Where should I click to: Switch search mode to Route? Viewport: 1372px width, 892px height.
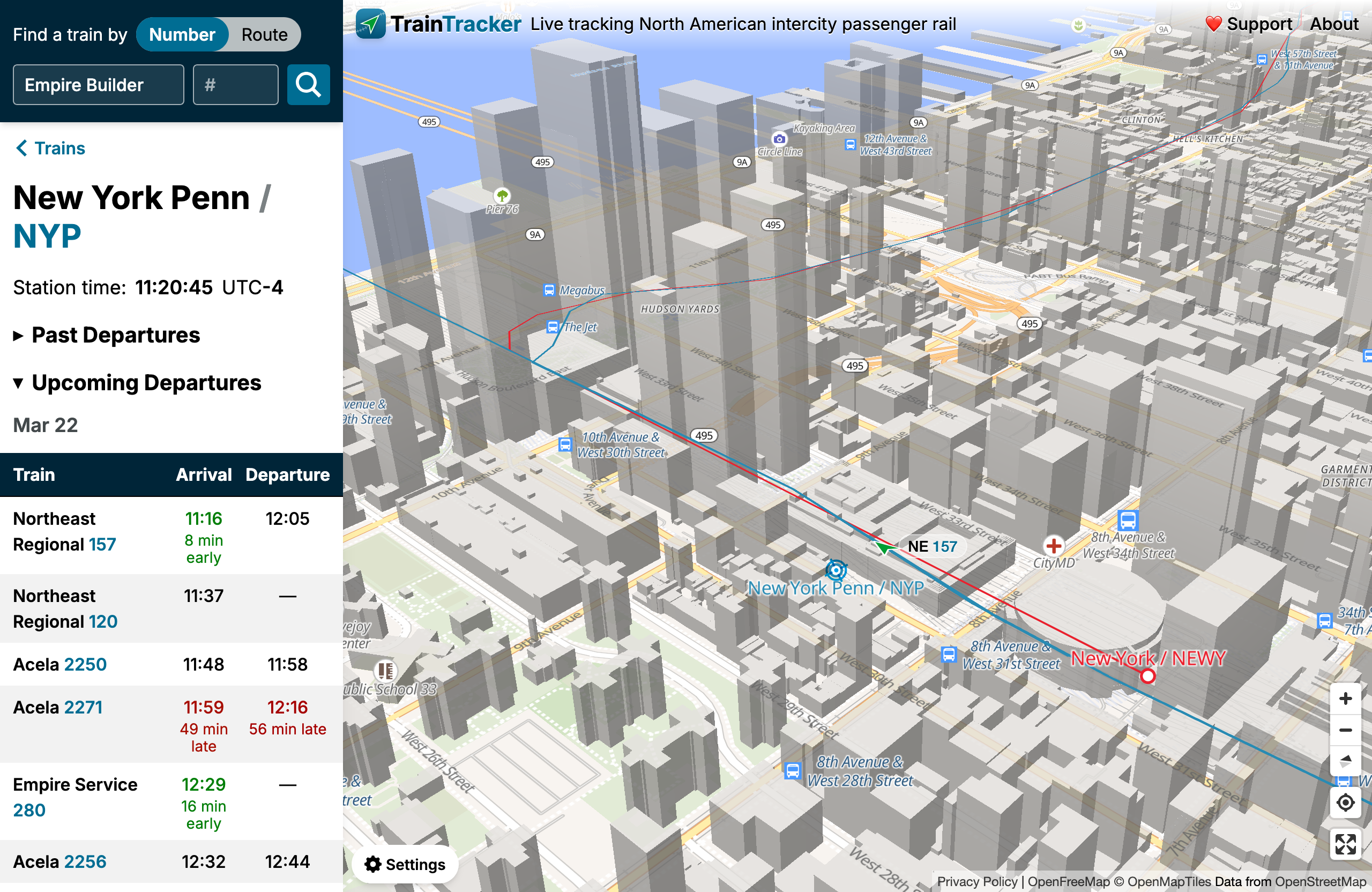point(264,35)
